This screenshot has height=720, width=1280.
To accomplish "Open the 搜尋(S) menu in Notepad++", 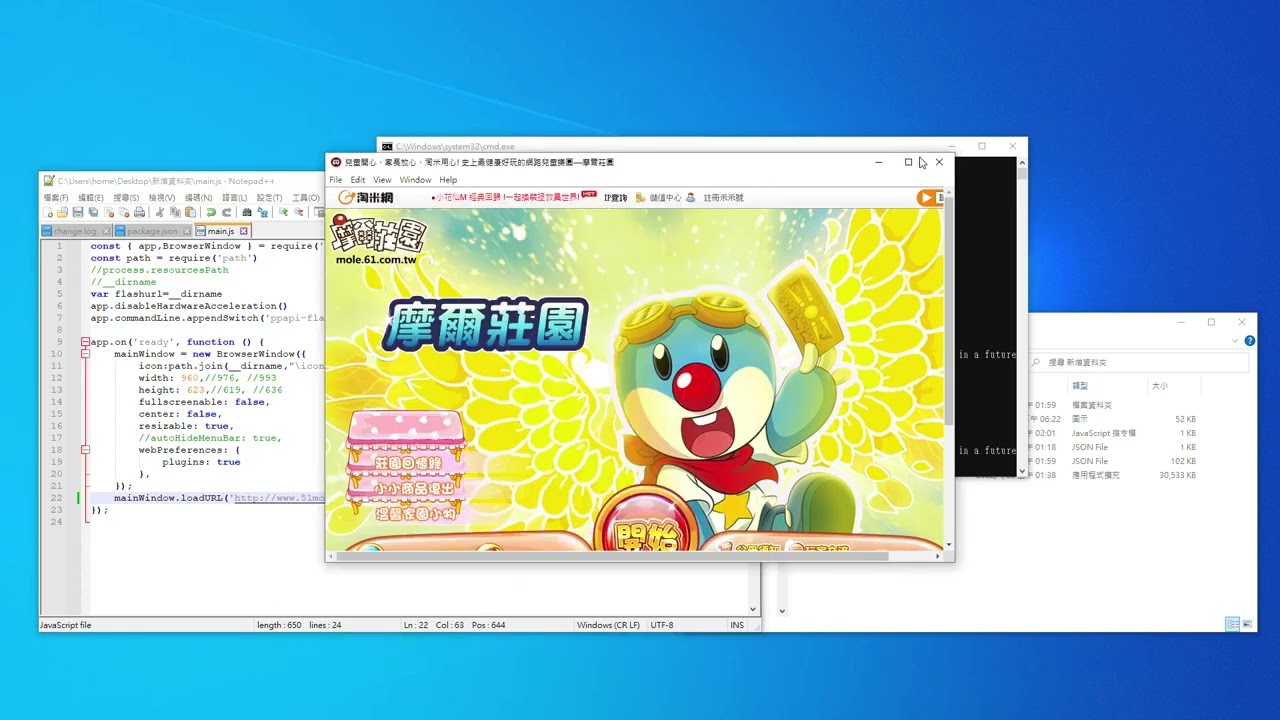I will (x=126, y=198).
